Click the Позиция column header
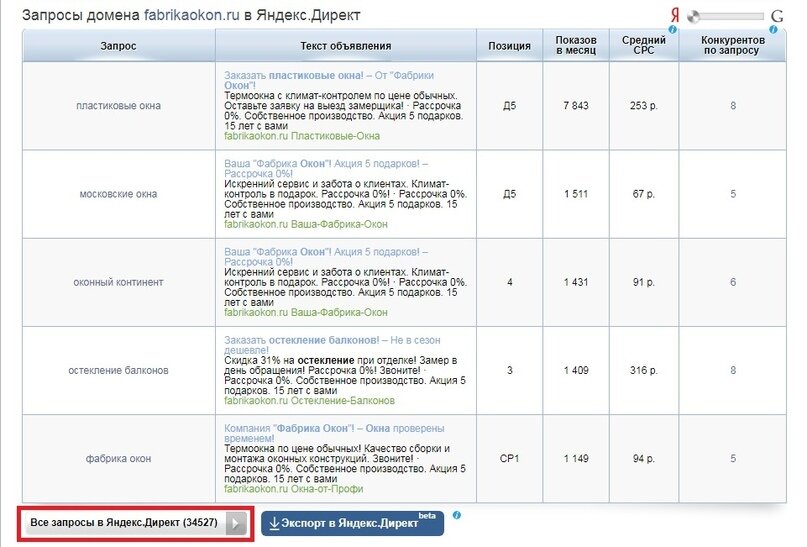This screenshot has width=807, height=547. pos(510,46)
